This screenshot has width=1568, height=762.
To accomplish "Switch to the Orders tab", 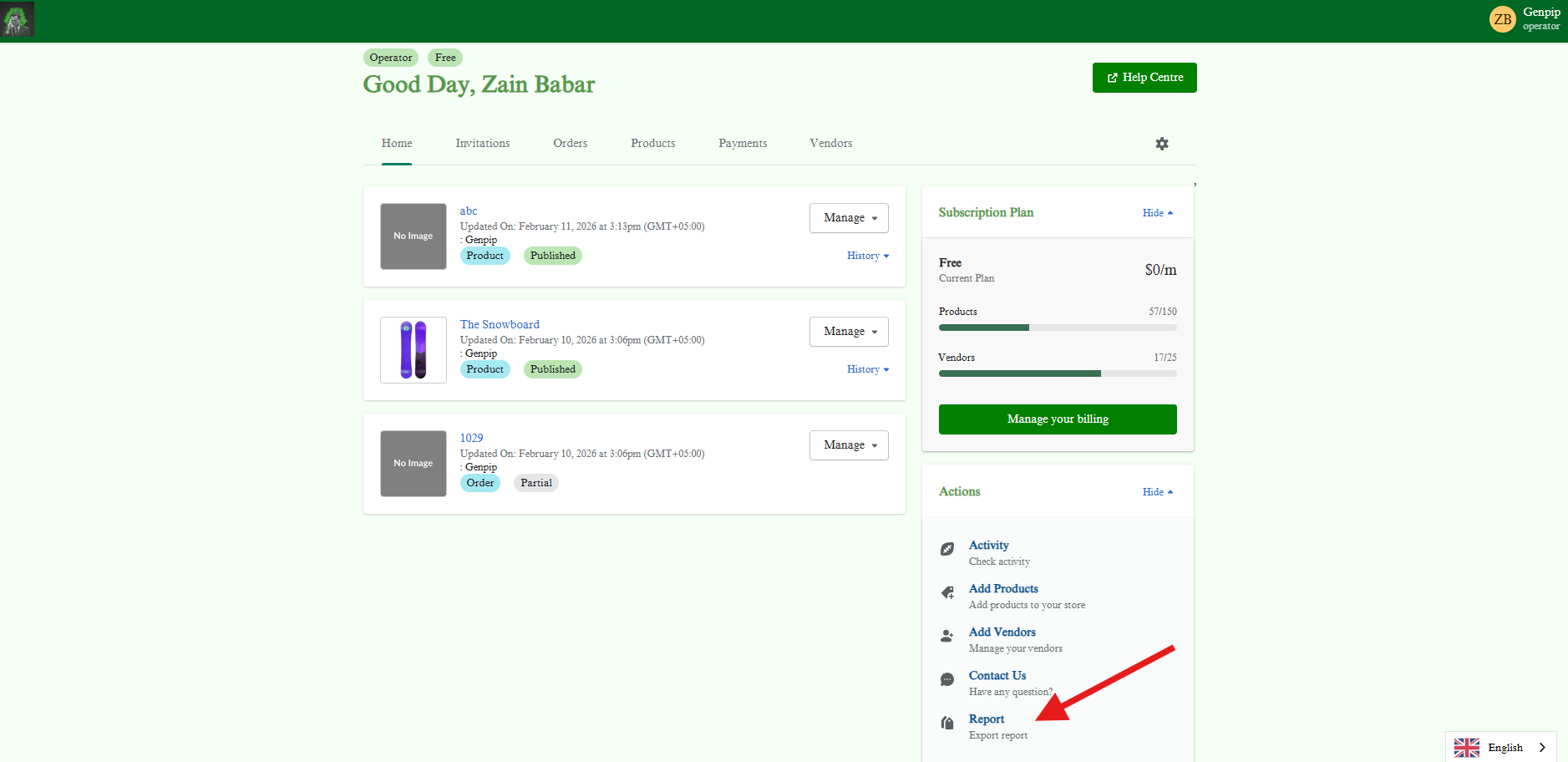I will point(570,144).
